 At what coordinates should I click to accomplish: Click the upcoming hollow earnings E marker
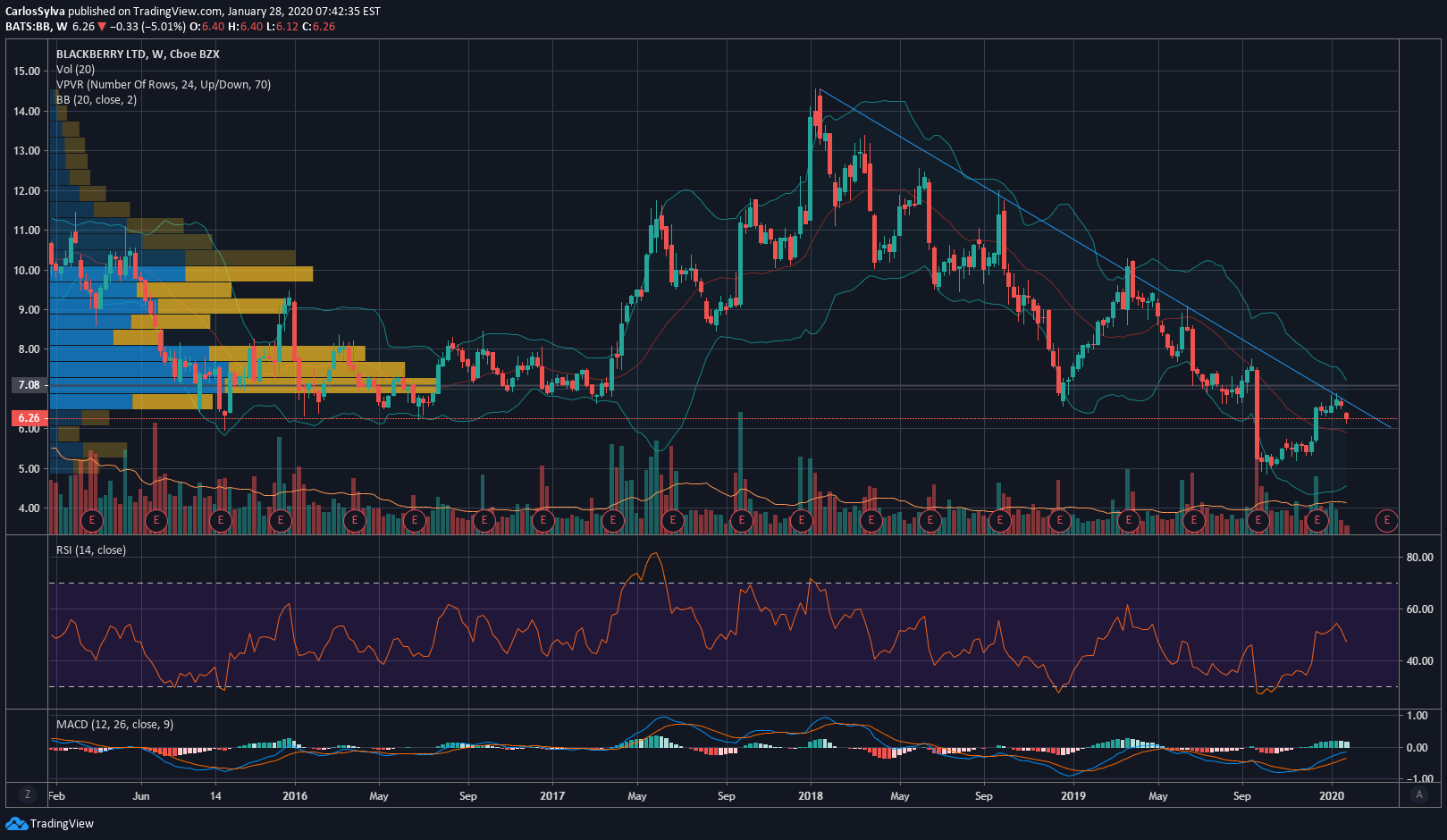coord(1386,519)
